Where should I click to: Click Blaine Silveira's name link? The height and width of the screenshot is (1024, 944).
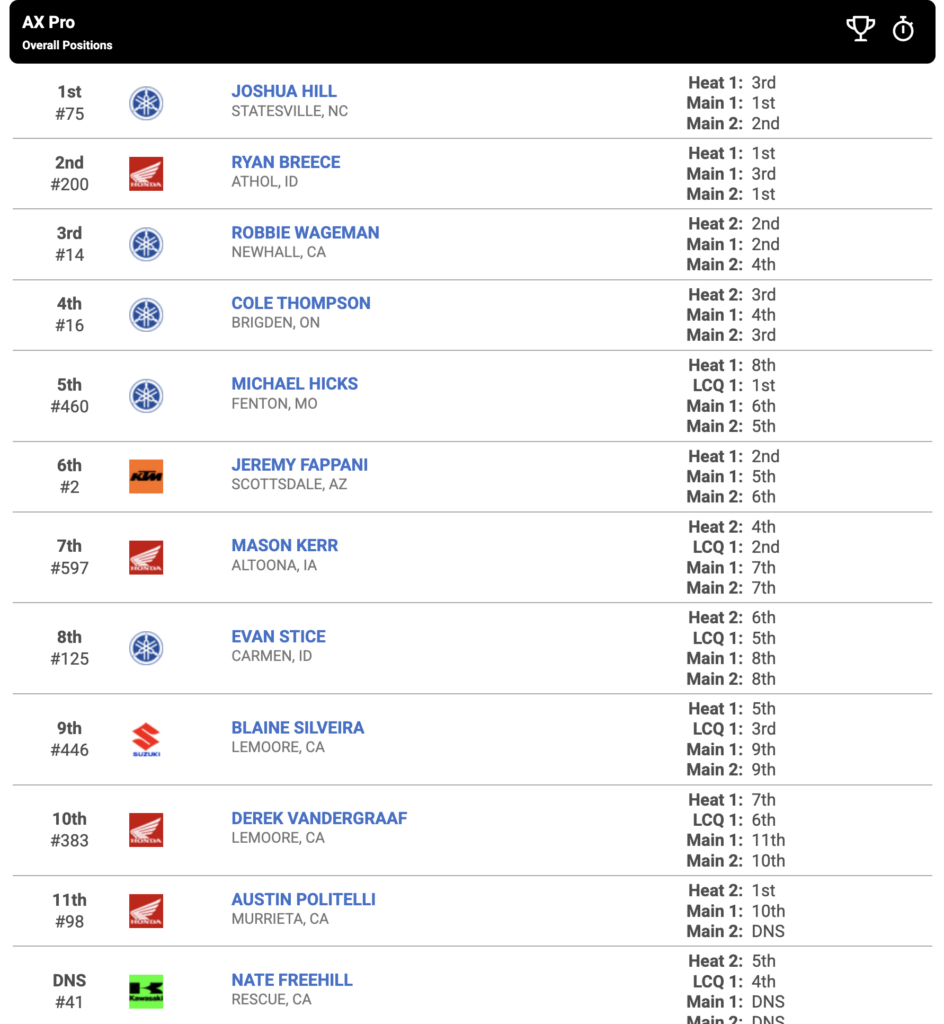298,728
